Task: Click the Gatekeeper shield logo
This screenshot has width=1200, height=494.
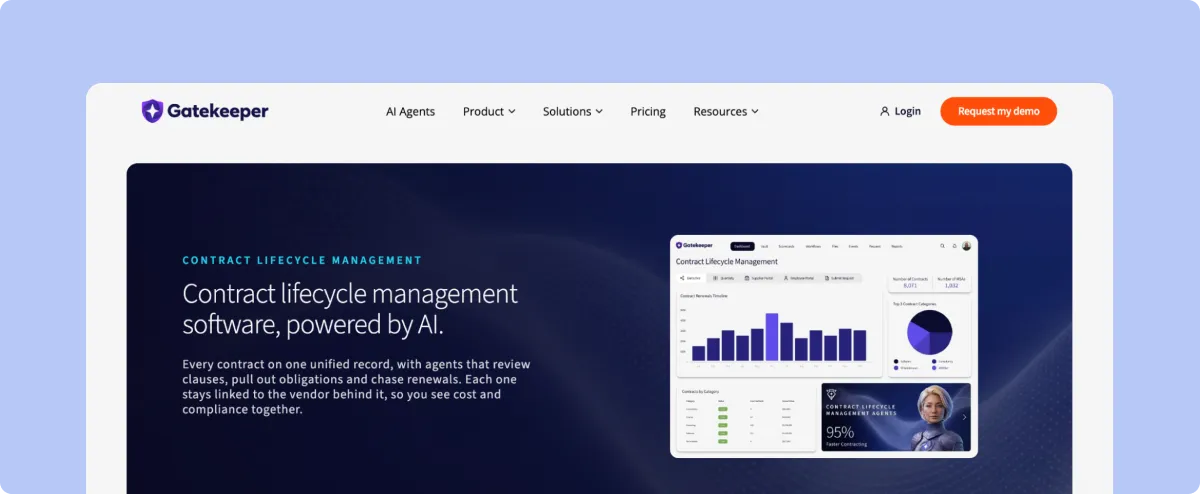Action: [152, 111]
